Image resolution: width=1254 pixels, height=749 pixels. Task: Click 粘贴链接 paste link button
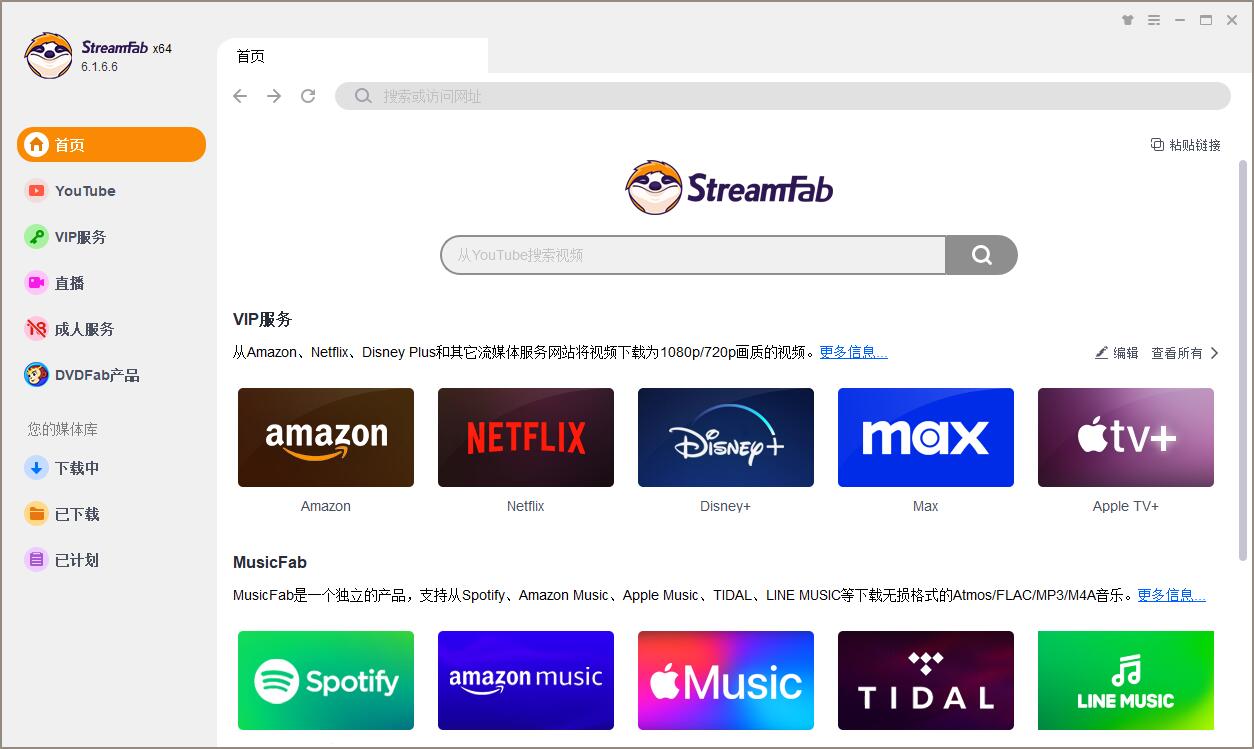(1186, 145)
